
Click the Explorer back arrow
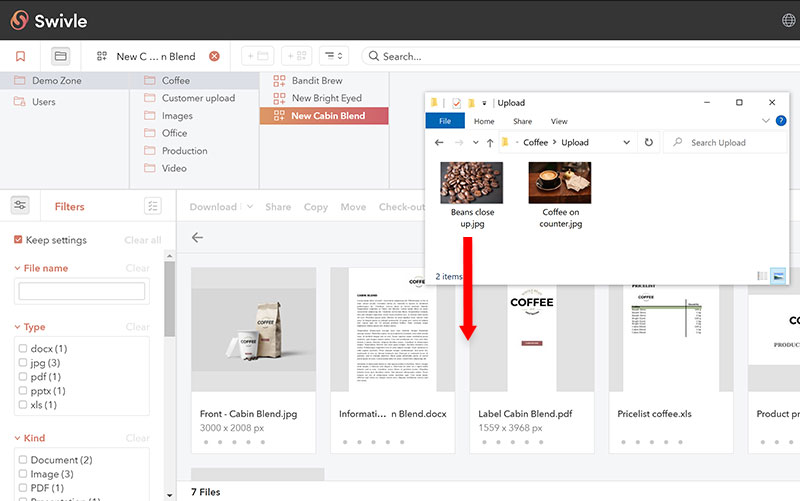coord(439,142)
